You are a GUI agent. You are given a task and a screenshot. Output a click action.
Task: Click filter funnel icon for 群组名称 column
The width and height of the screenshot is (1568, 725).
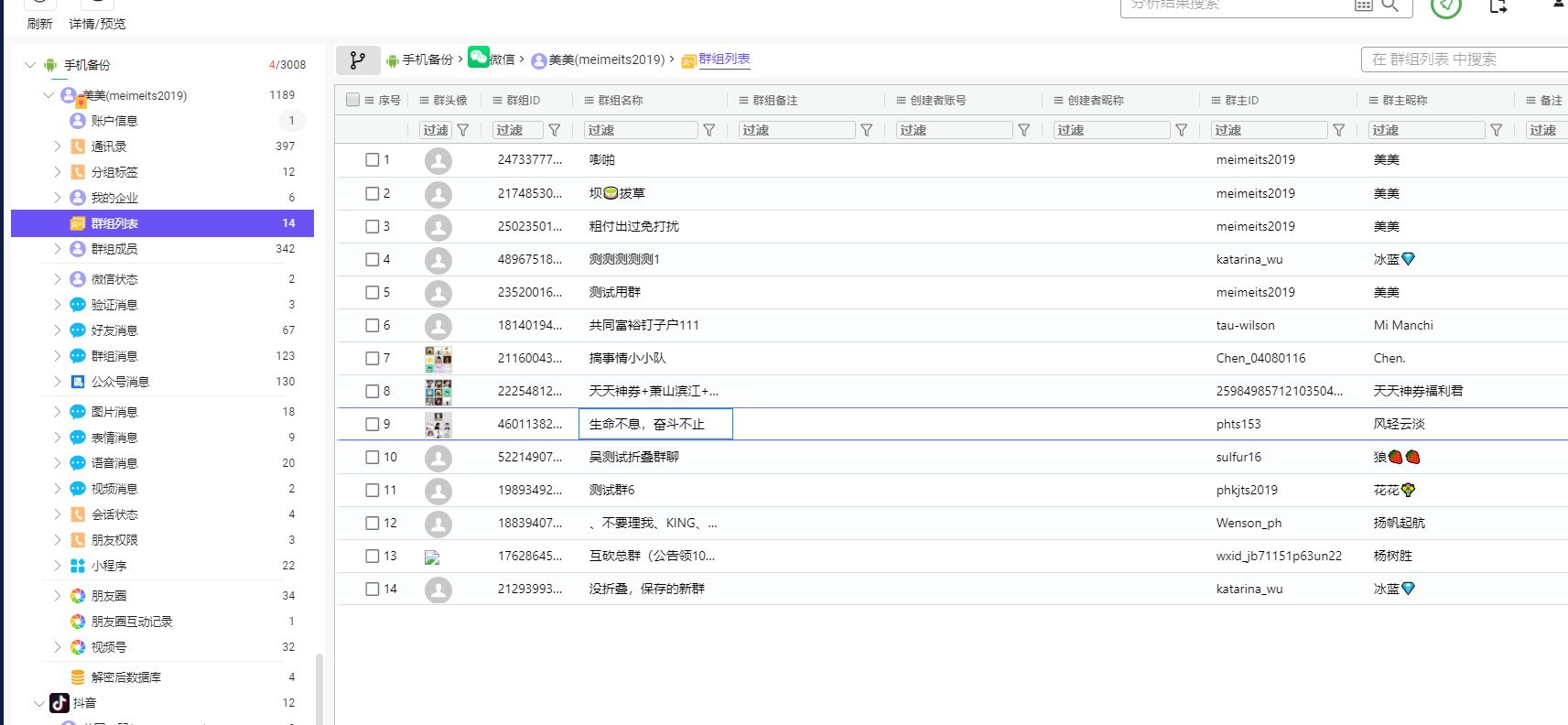coord(708,130)
